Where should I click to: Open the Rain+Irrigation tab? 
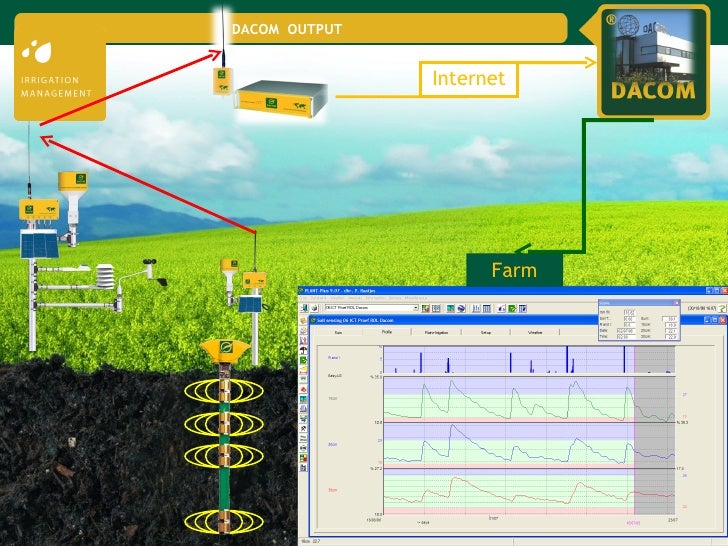click(436, 332)
